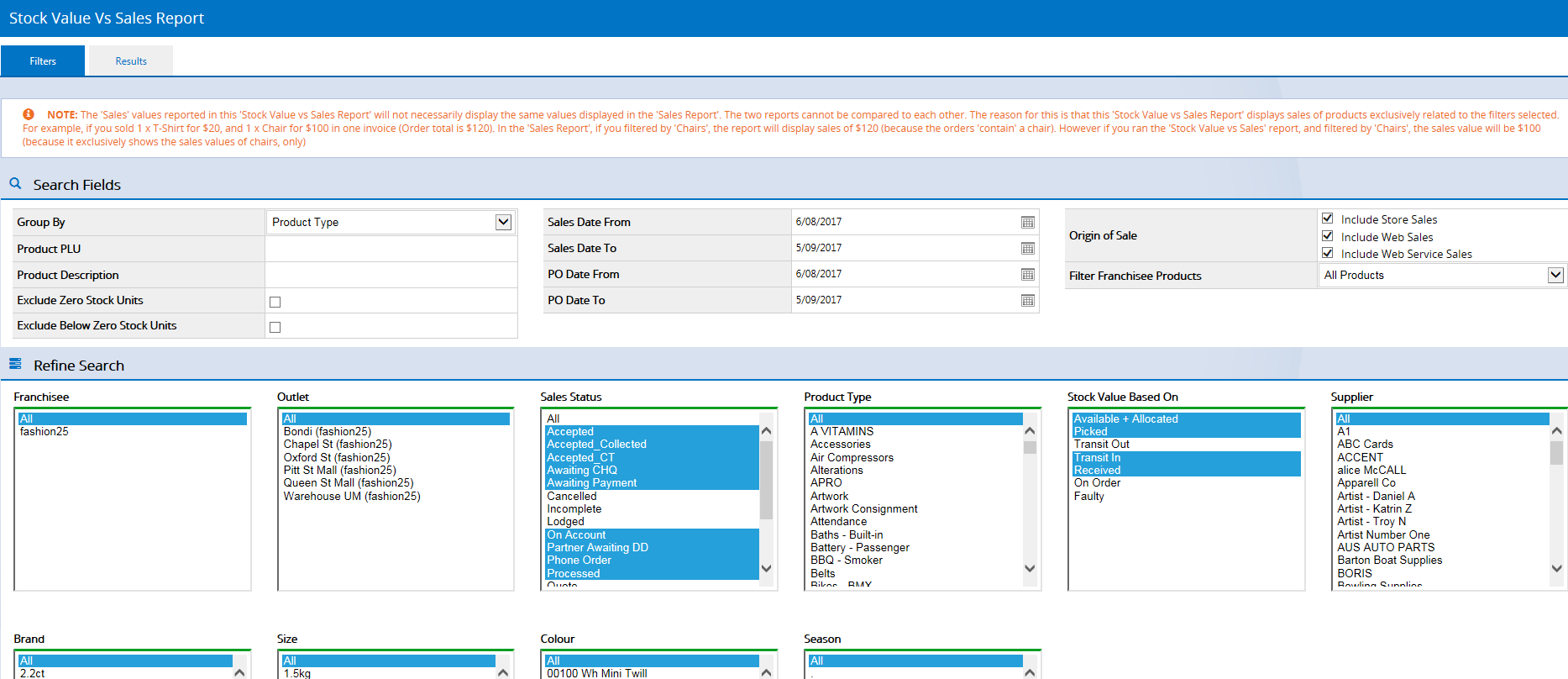Click the Search Fields magnifier icon
This screenshot has height=679, width=1568.
click(15, 183)
